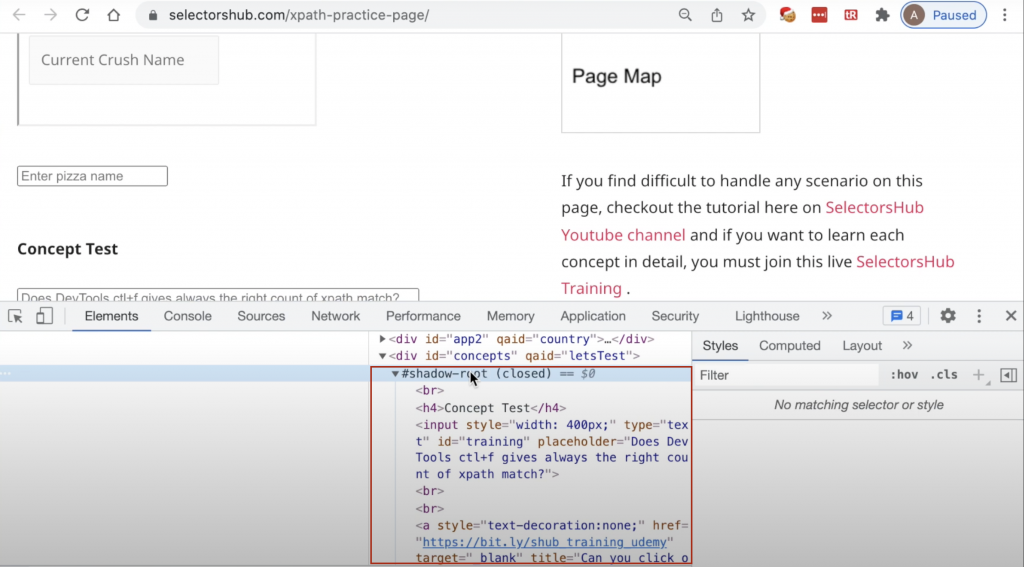Reload the page

(x=82, y=15)
